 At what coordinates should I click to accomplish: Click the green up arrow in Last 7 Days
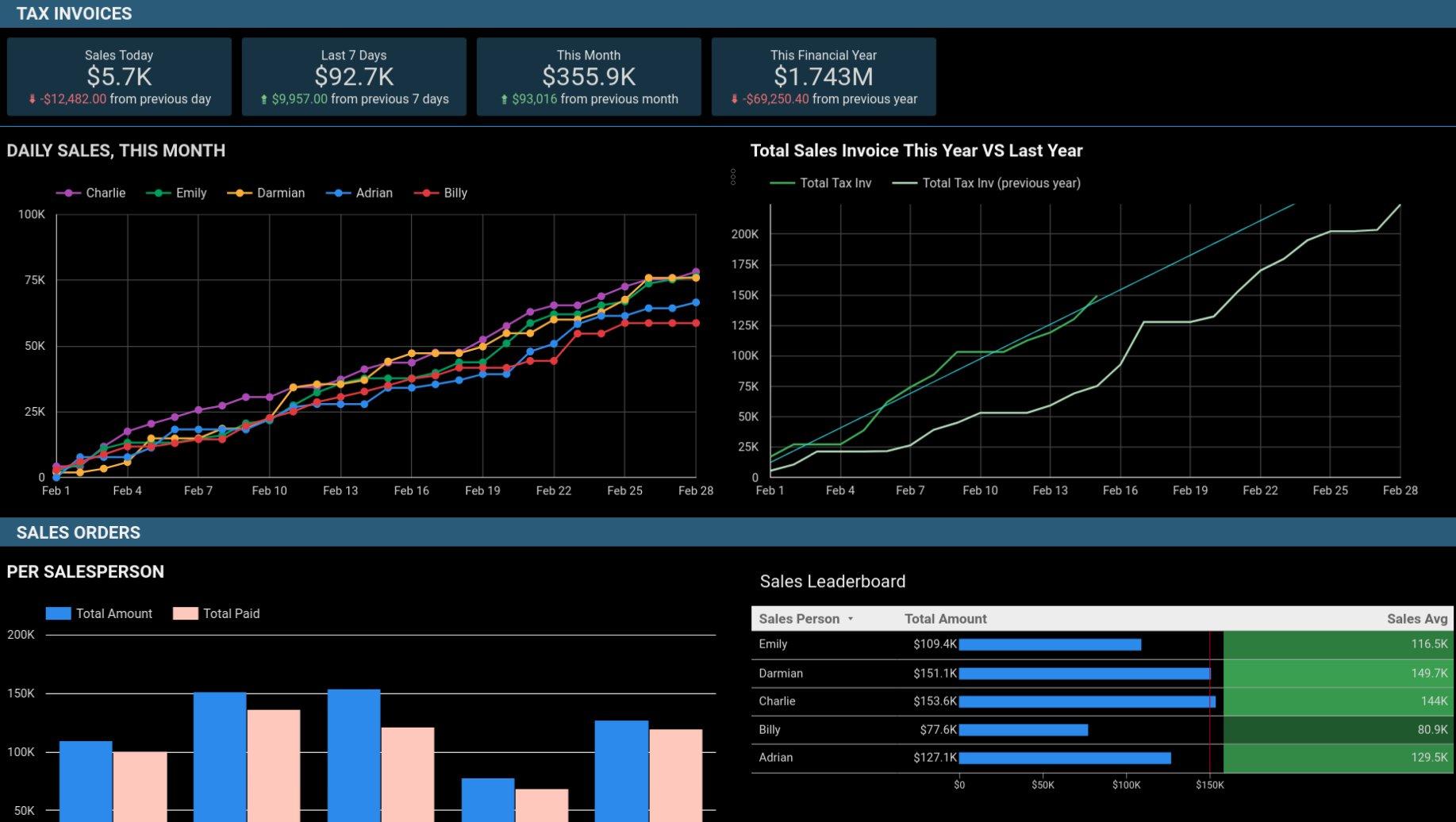[x=264, y=99]
